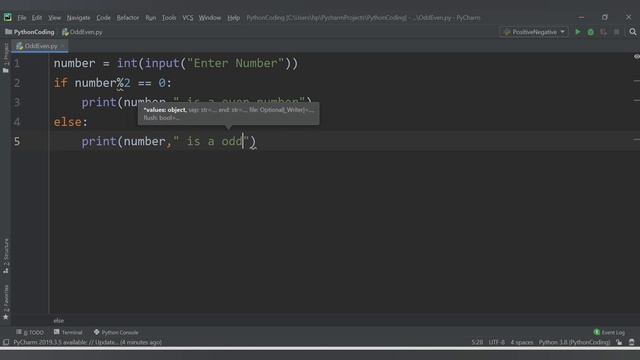This screenshot has width=640, height=360.
Task: Change the 4 spaces indent setting
Action: [522, 342]
